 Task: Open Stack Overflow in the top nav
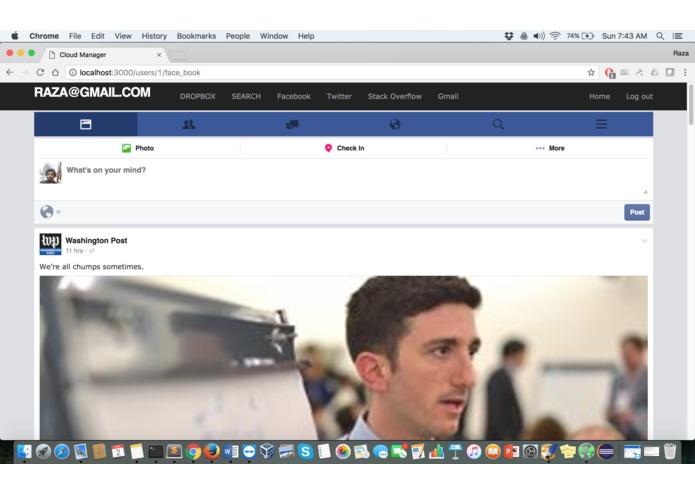[394, 97]
